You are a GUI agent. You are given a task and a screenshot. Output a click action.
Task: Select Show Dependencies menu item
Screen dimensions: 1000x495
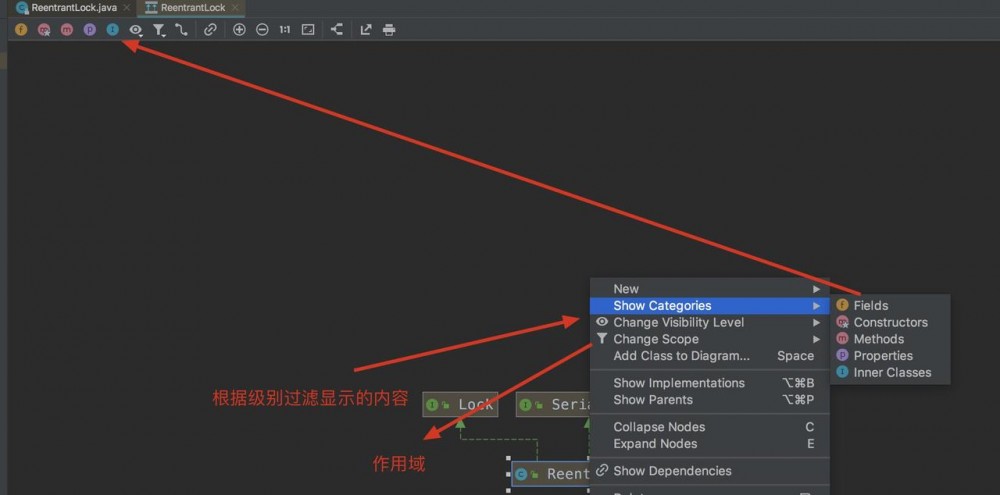point(709,471)
